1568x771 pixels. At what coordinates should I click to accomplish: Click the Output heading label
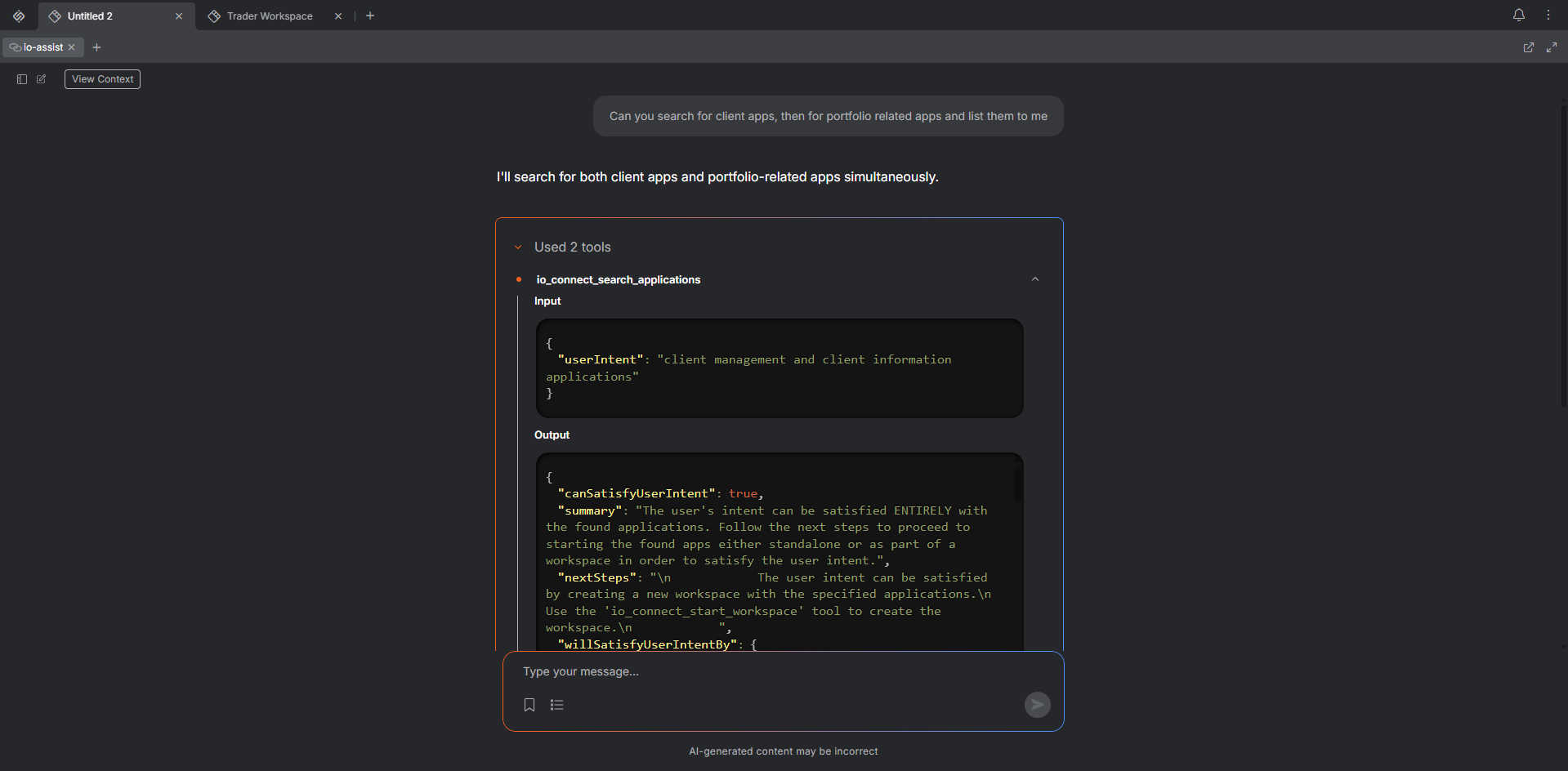pyautogui.click(x=552, y=435)
